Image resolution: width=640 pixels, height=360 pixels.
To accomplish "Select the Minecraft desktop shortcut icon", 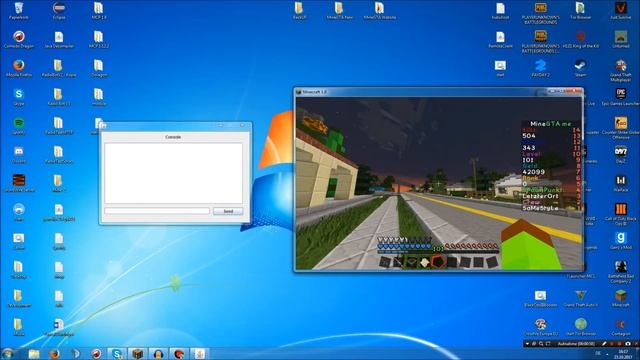I will coord(620,298).
